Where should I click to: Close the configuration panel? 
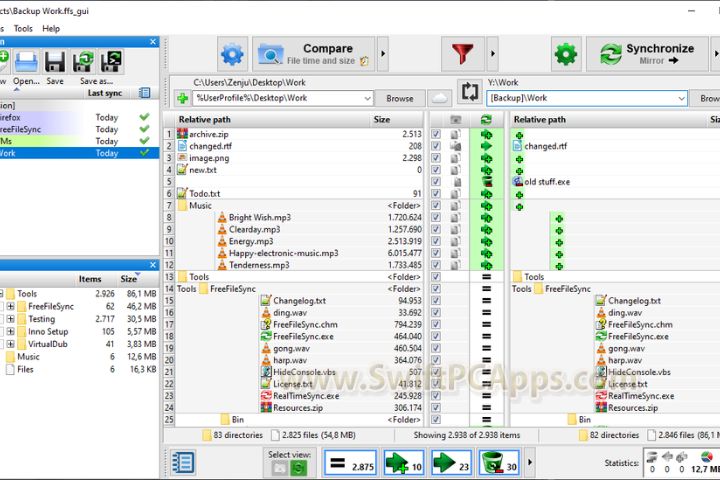153,42
